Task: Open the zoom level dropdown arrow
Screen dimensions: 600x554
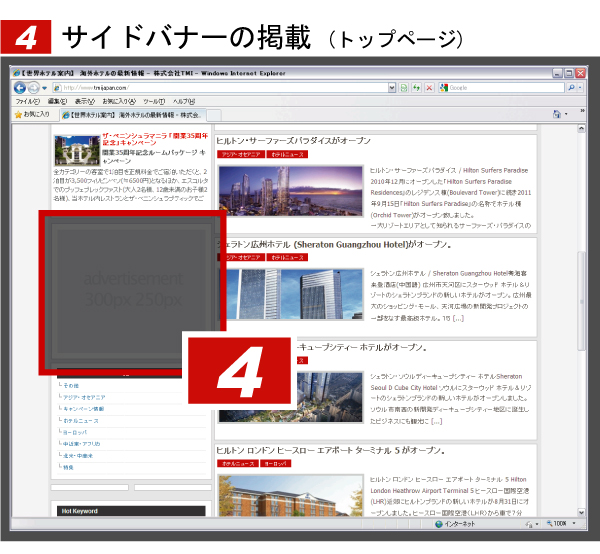Action: click(574, 523)
